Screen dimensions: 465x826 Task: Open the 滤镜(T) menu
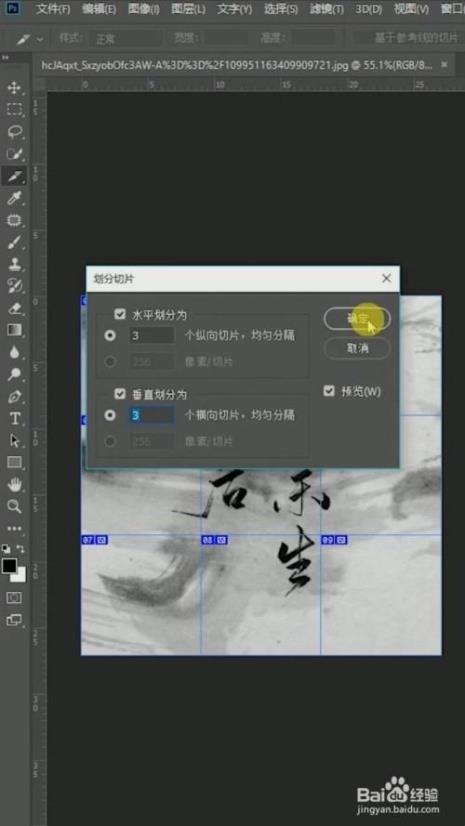pos(327,9)
